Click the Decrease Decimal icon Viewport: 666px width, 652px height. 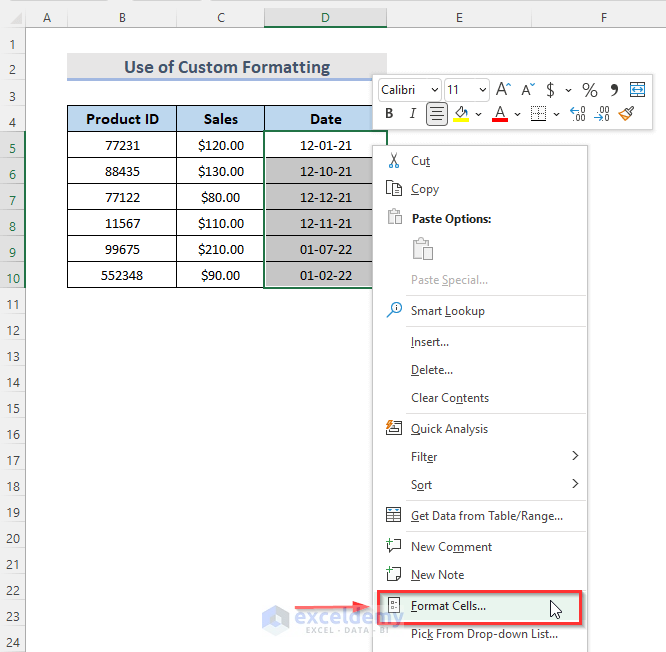coord(602,114)
